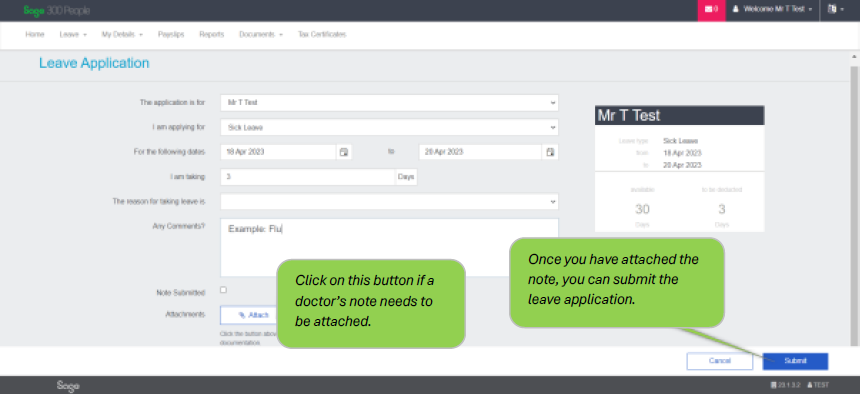Click the Sage 300 People logo
This screenshot has width=862, height=394.
tap(57, 10)
